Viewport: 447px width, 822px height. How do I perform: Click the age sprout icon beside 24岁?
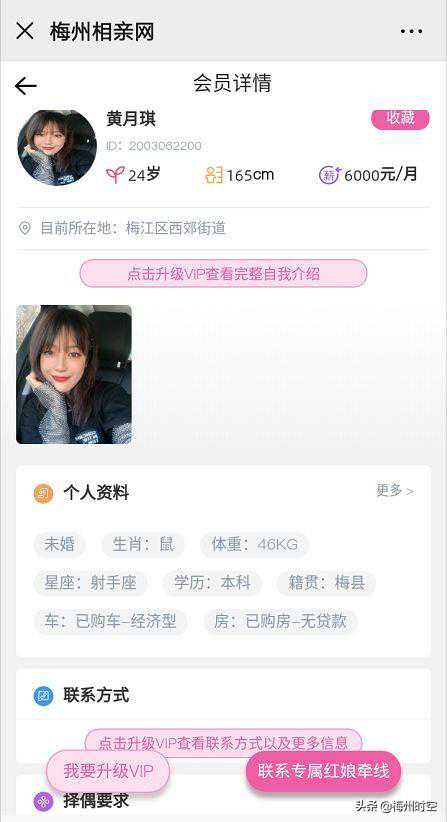115,174
